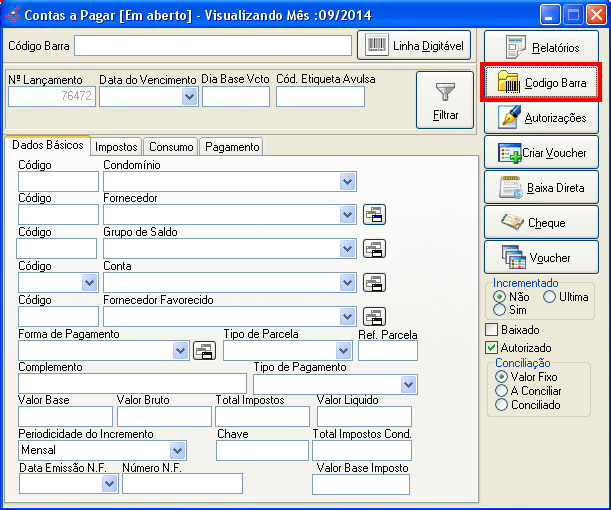Open Periodicidade do Incremento dropdown
This screenshot has height=510, width=611.
coord(177,451)
